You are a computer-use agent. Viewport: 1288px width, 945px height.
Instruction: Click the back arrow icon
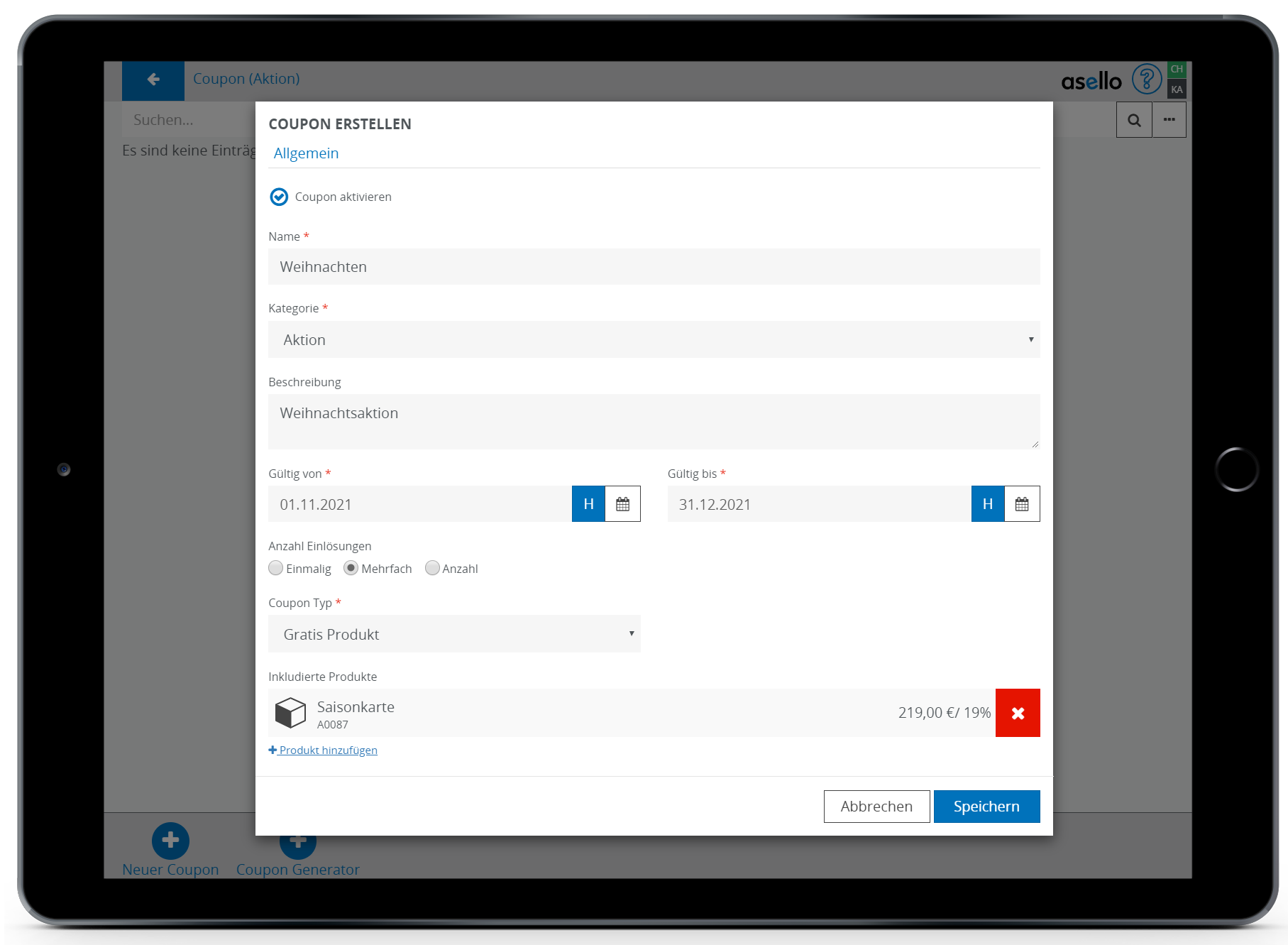click(x=153, y=80)
